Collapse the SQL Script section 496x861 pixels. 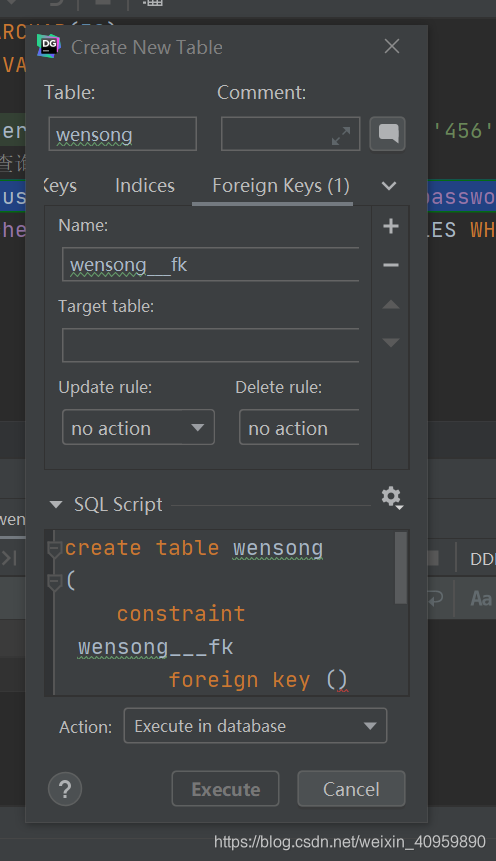pyautogui.click(x=56, y=504)
